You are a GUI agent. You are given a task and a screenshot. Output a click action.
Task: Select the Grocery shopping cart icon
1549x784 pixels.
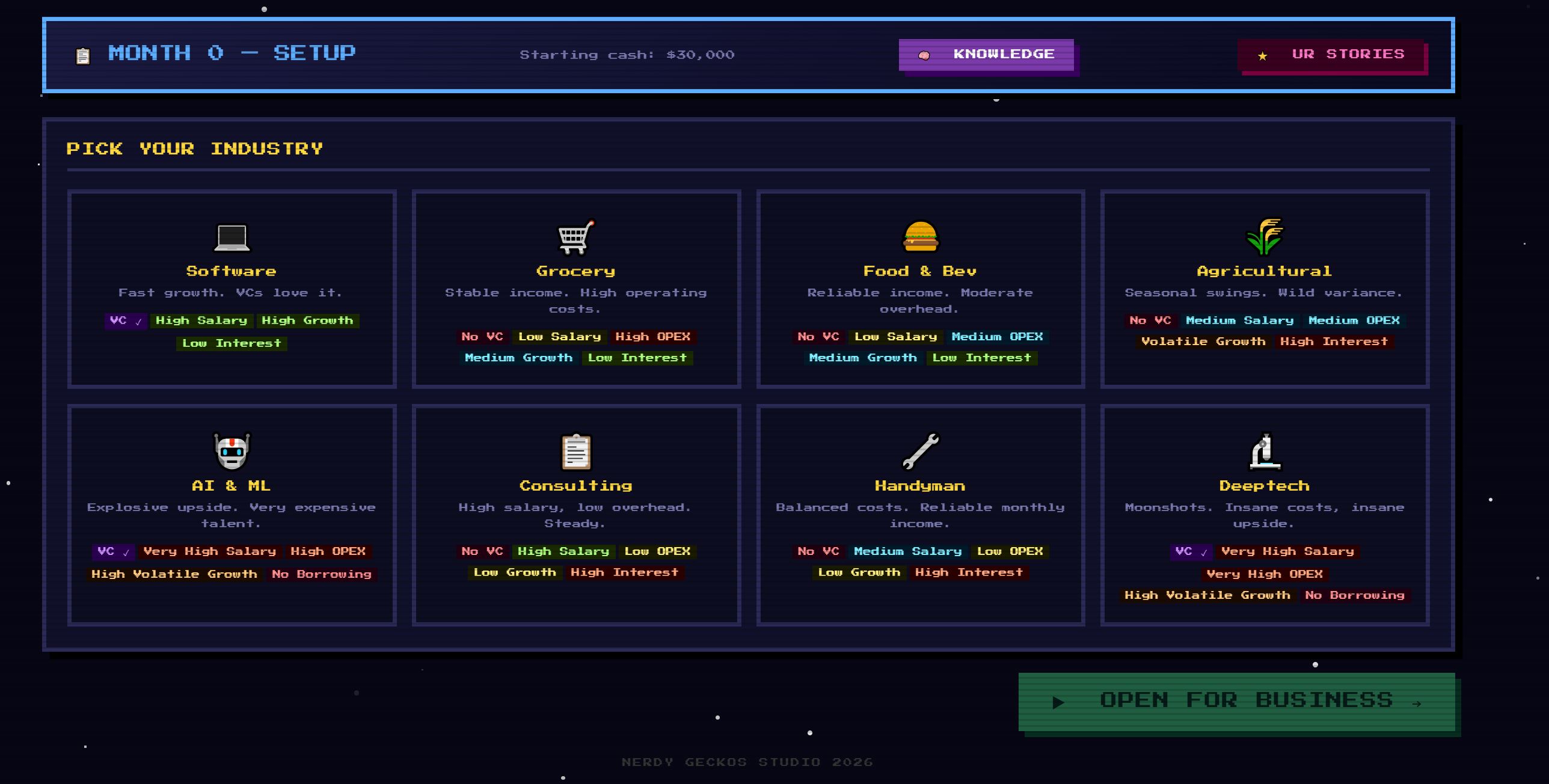[575, 237]
